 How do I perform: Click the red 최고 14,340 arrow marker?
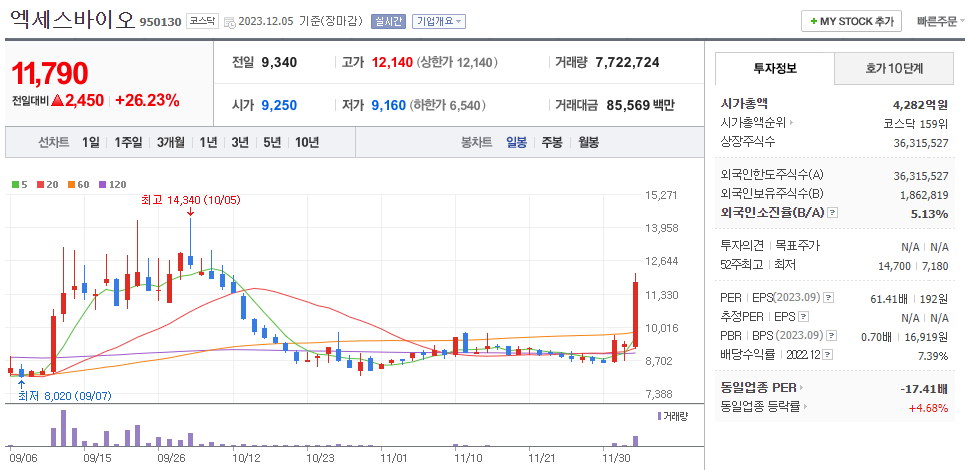coord(190,211)
